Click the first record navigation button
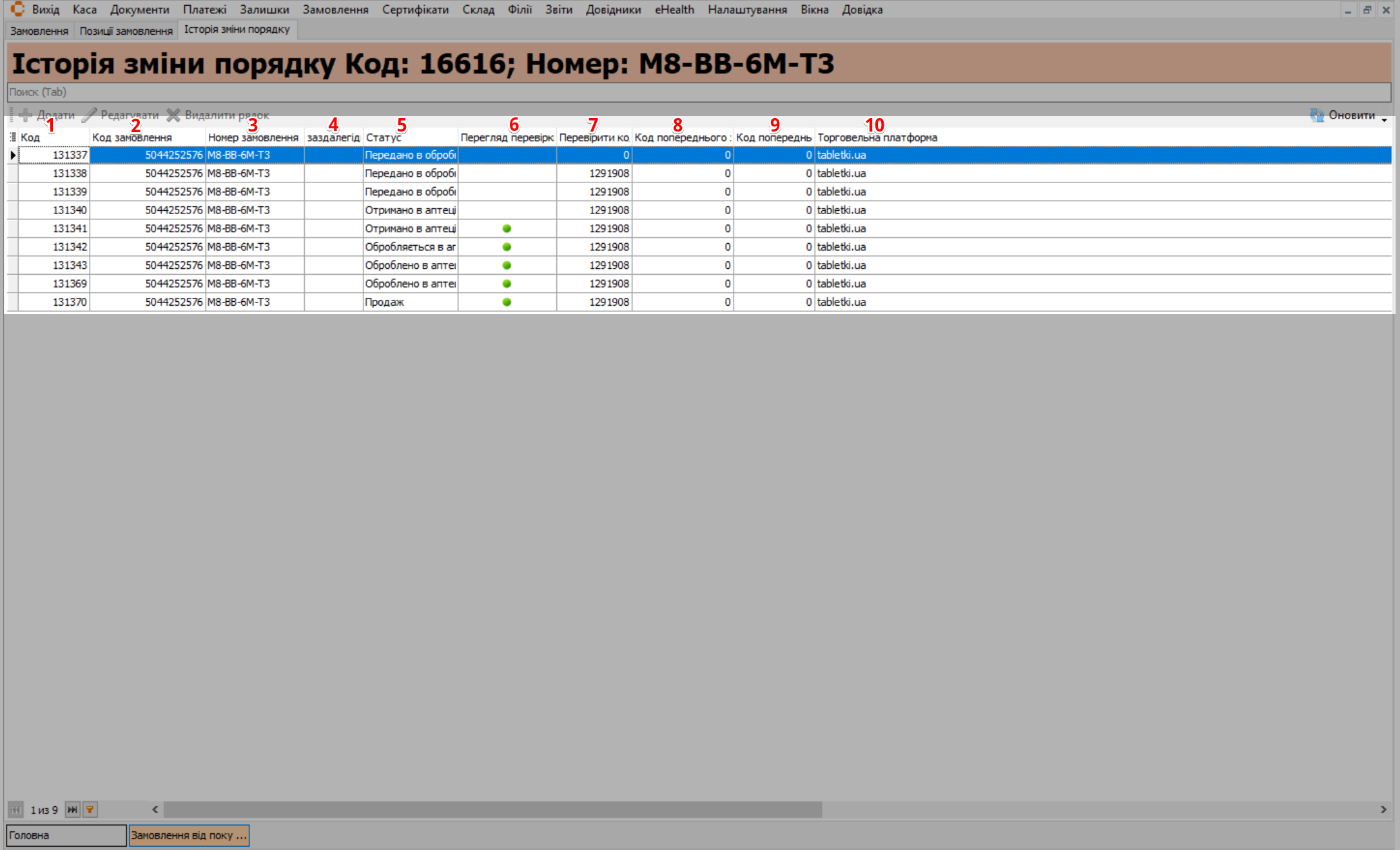Viewport: 1400px width, 850px height. pos(16,809)
